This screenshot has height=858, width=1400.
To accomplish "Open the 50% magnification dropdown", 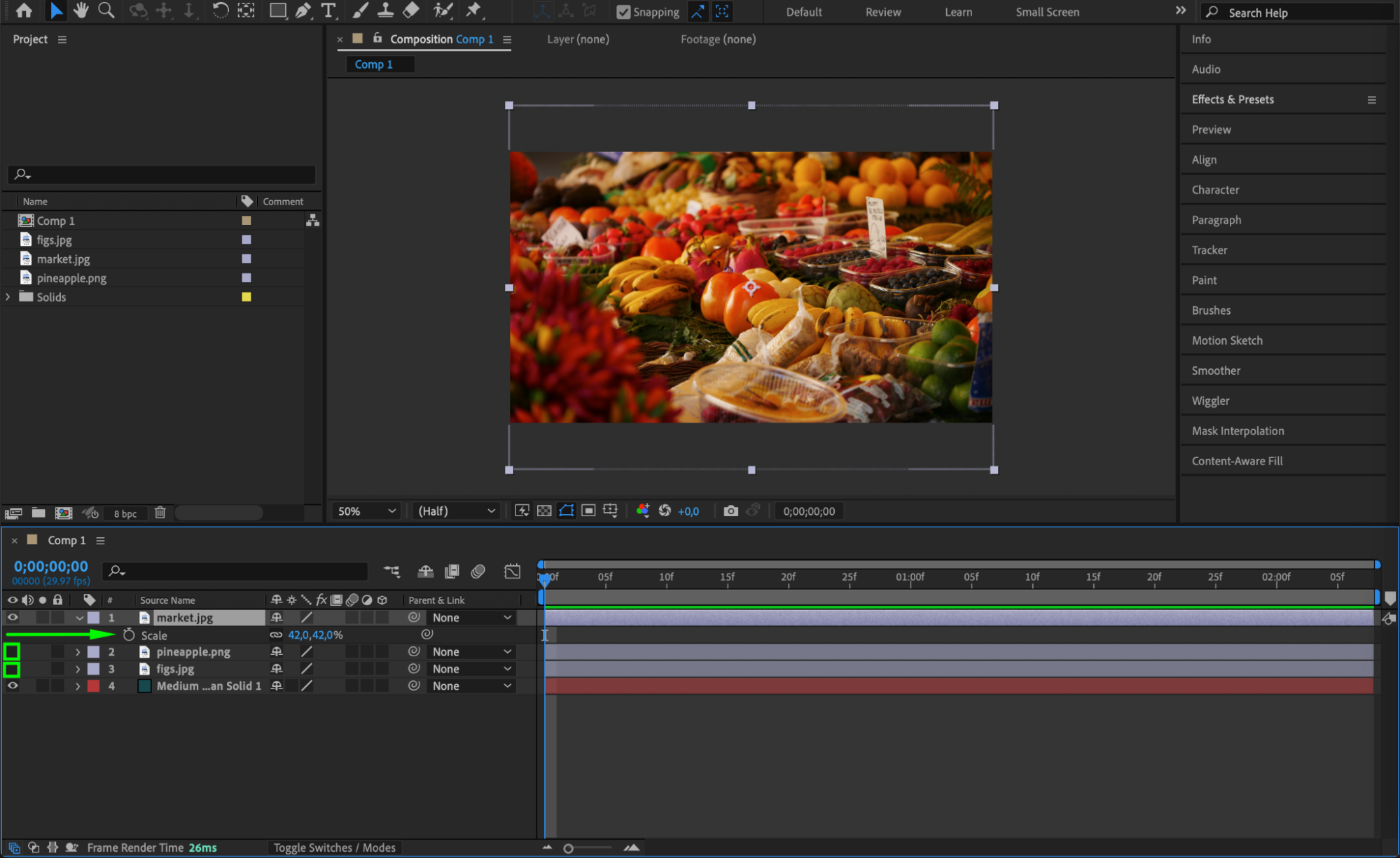I will (x=366, y=511).
